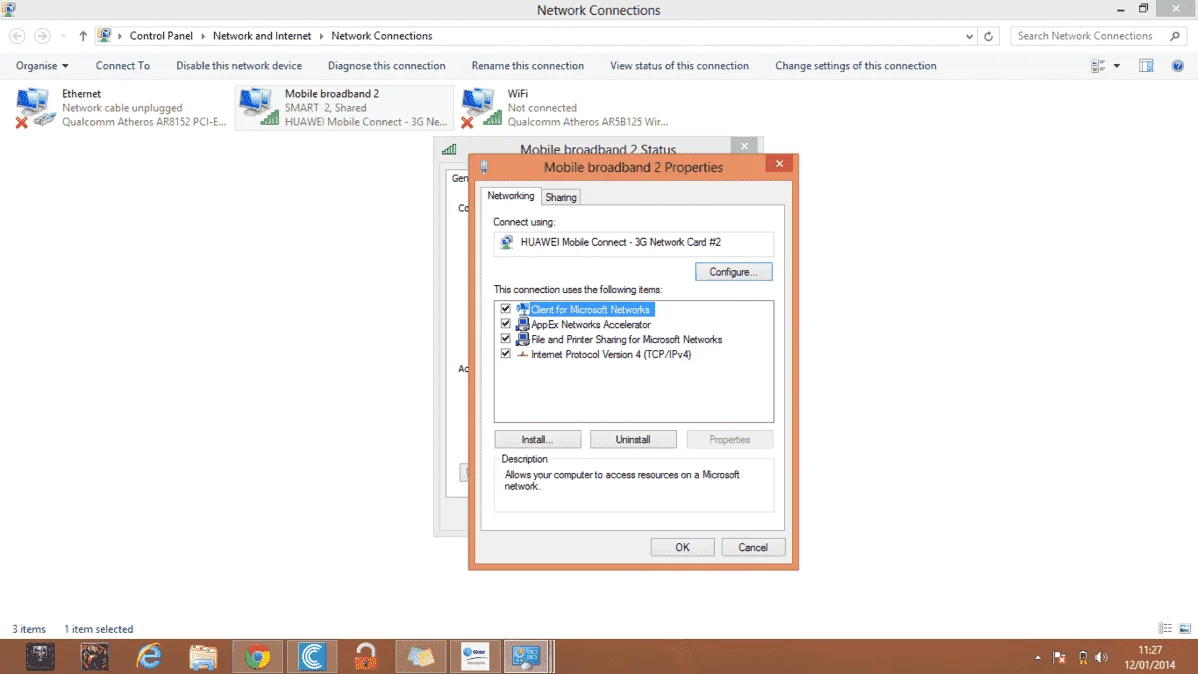Click Network and Internet breadcrumb
The height and width of the screenshot is (674, 1198).
coord(262,36)
